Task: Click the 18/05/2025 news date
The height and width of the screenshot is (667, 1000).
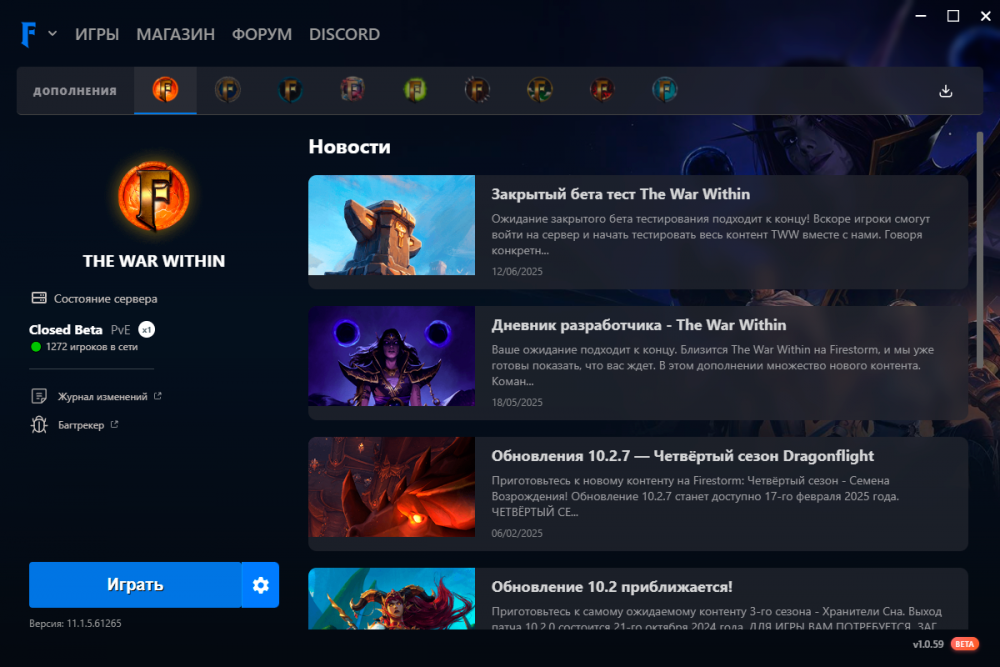Action: pos(517,402)
